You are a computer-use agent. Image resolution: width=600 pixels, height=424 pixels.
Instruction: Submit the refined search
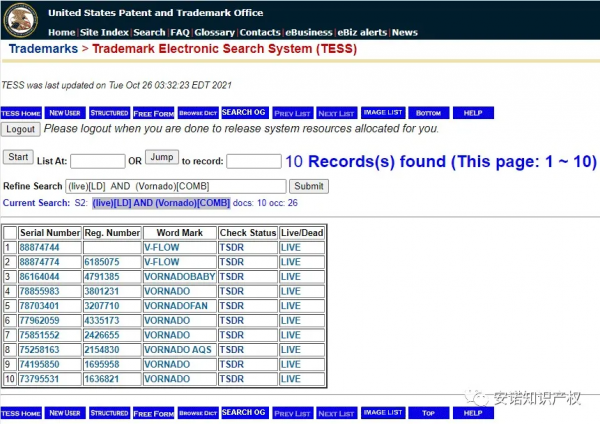(308, 186)
